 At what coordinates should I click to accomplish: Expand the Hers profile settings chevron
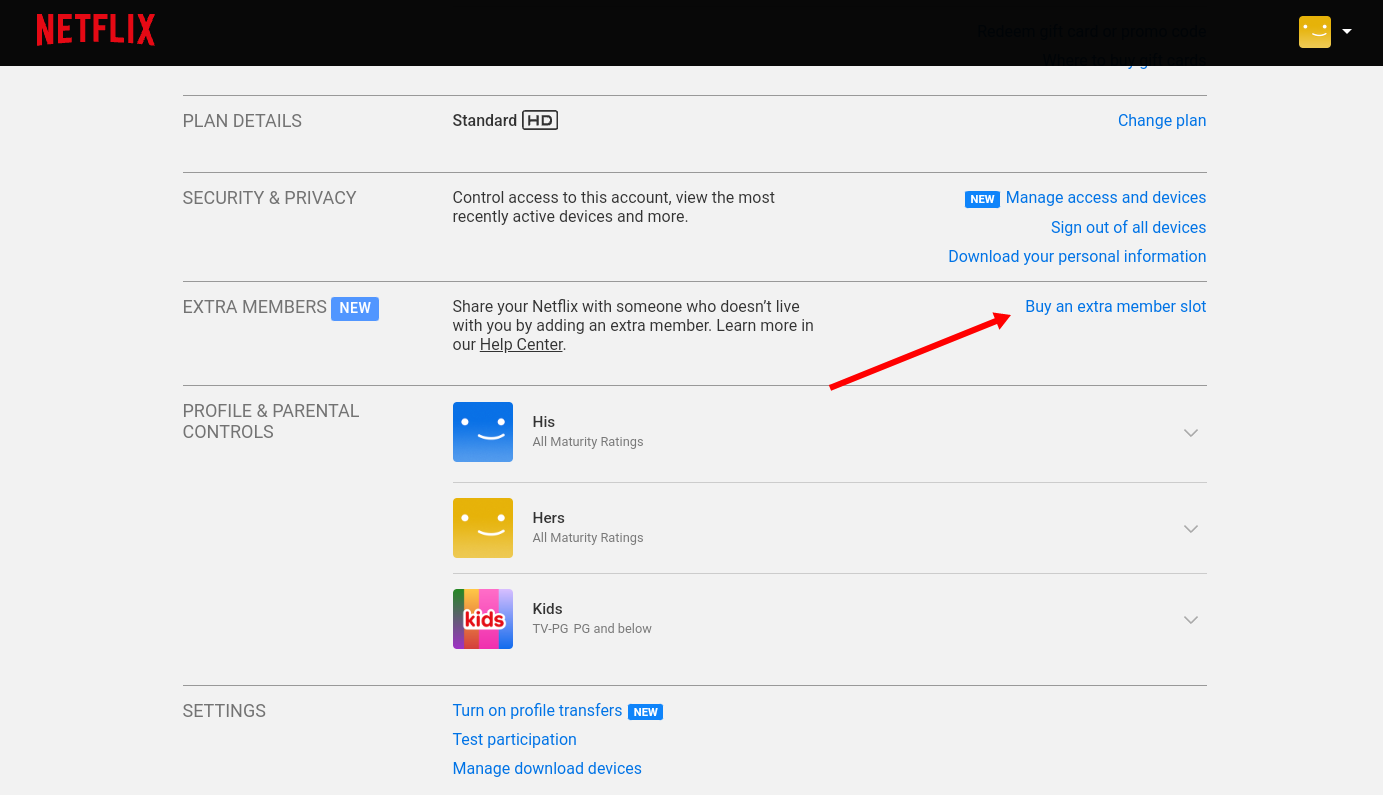(x=1190, y=528)
